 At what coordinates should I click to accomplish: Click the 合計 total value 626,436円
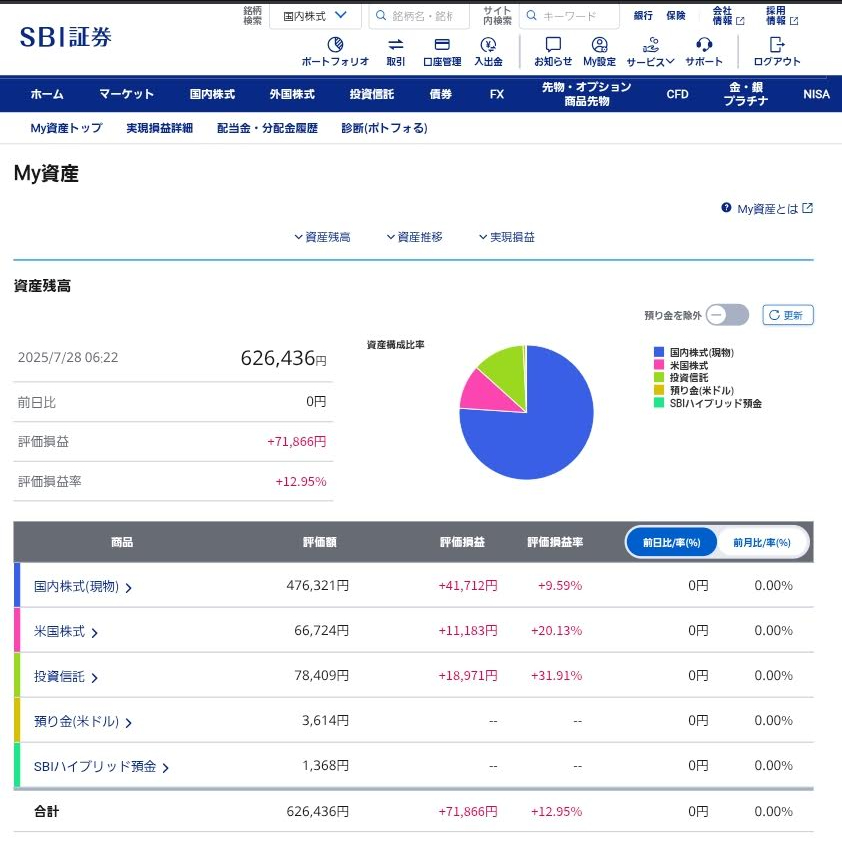(318, 811)
